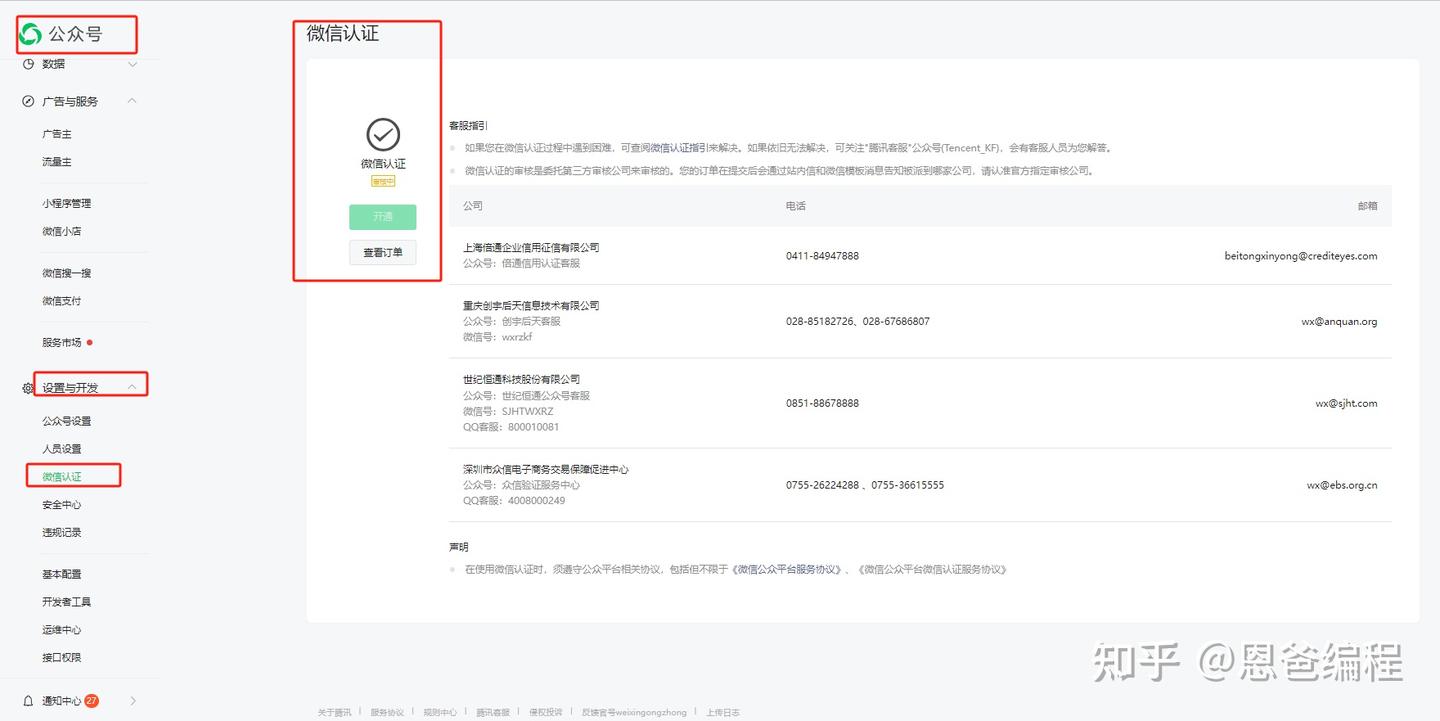Expand the 数据 section chevron
The image size is (1440, 721).
pos(132,64)
